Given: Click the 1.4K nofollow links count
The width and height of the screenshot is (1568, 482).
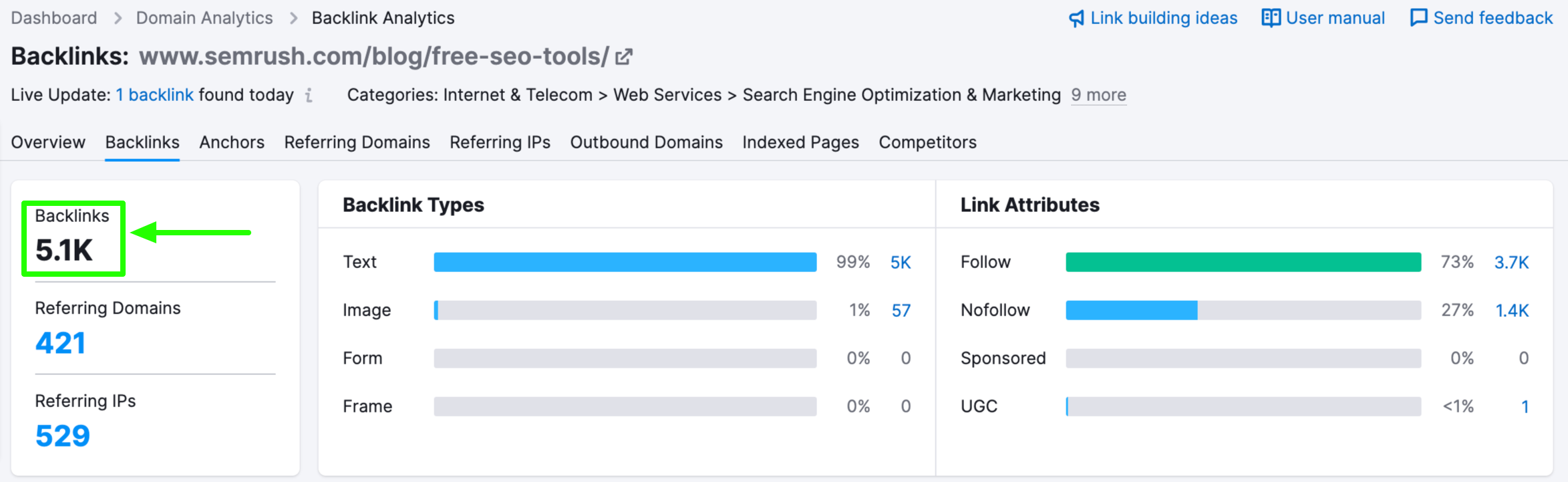Looking at the screenshot, I should coord(1511,310).
